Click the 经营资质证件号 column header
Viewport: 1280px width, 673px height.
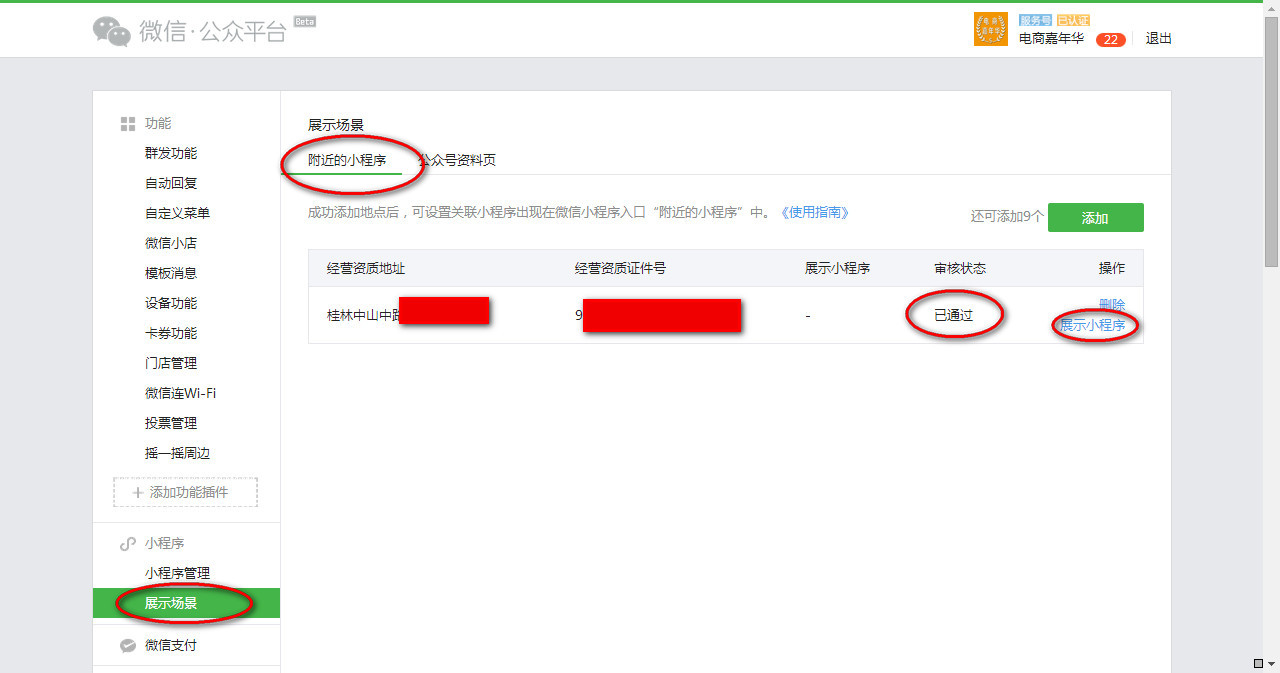(620, 269)
